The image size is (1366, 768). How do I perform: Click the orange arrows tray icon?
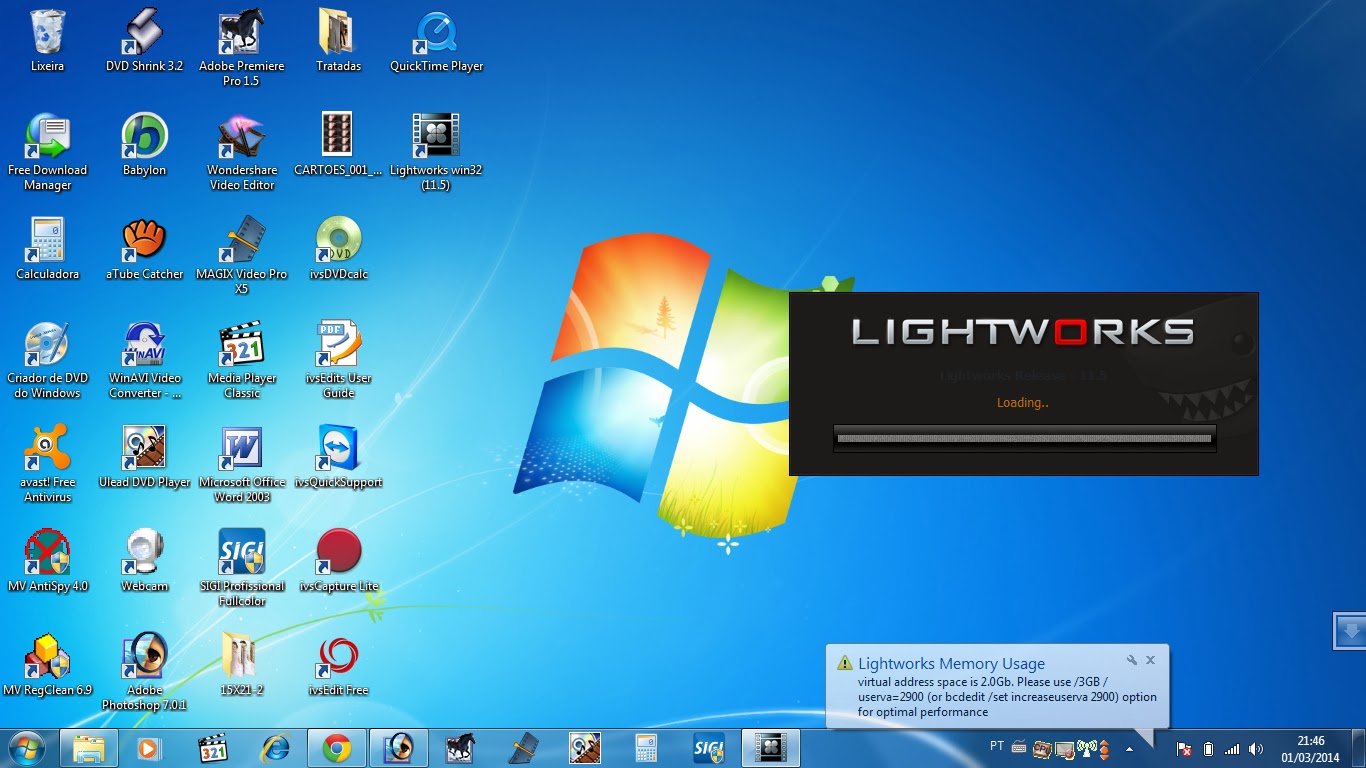pyautogui.click(x=1105, y=748)
